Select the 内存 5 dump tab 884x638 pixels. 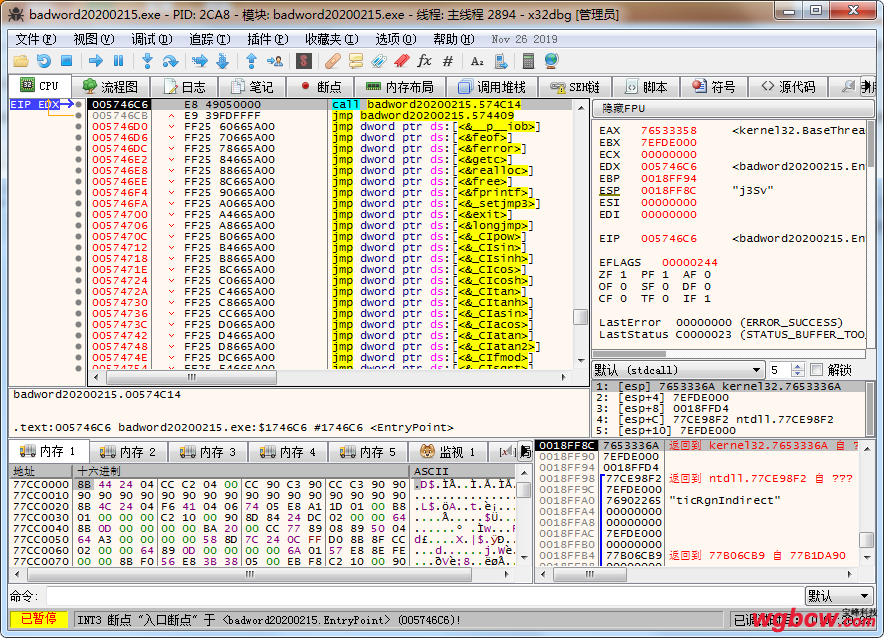(368, 451)
